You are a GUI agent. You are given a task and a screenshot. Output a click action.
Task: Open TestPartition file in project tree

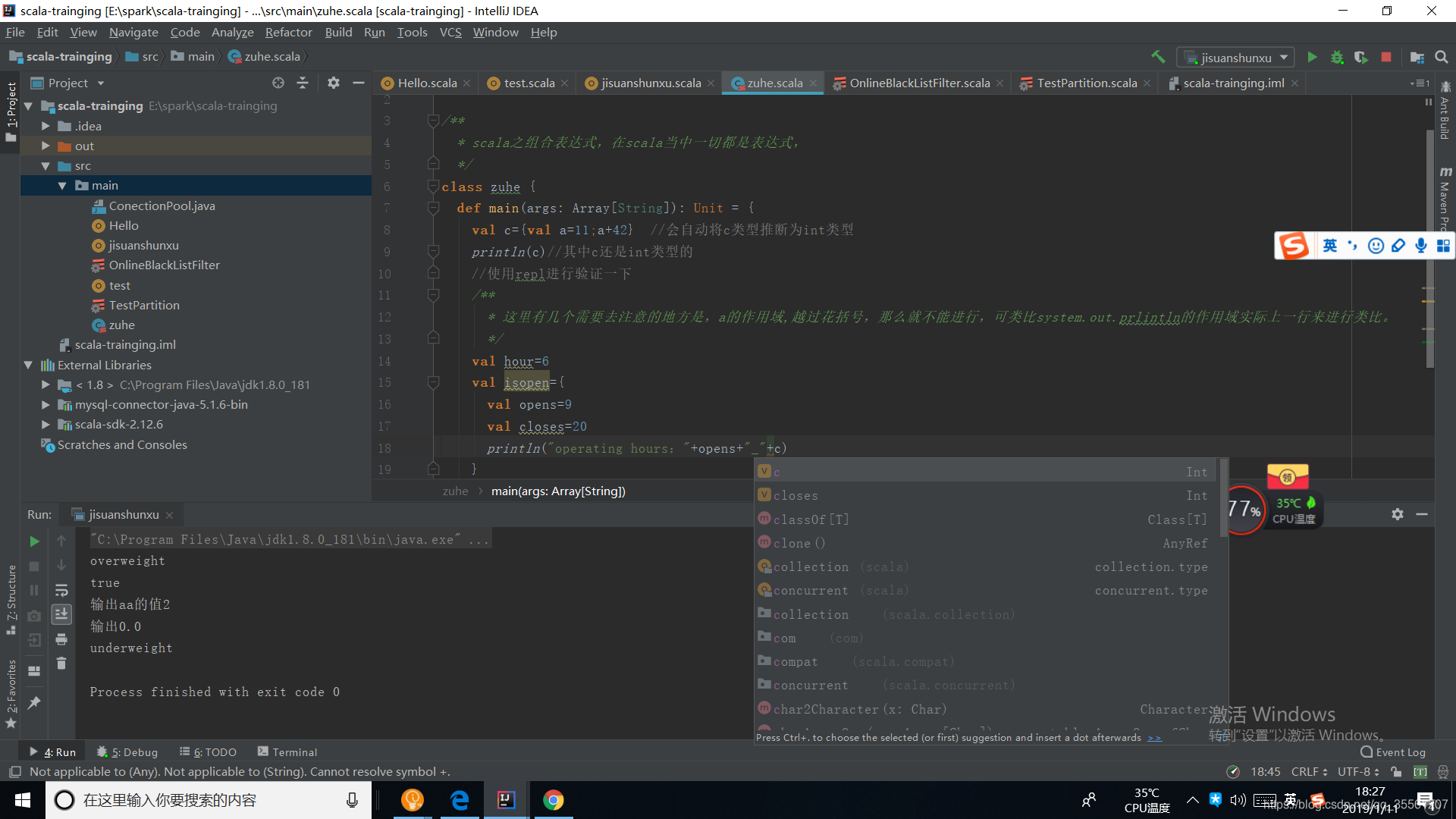point(144,305)
